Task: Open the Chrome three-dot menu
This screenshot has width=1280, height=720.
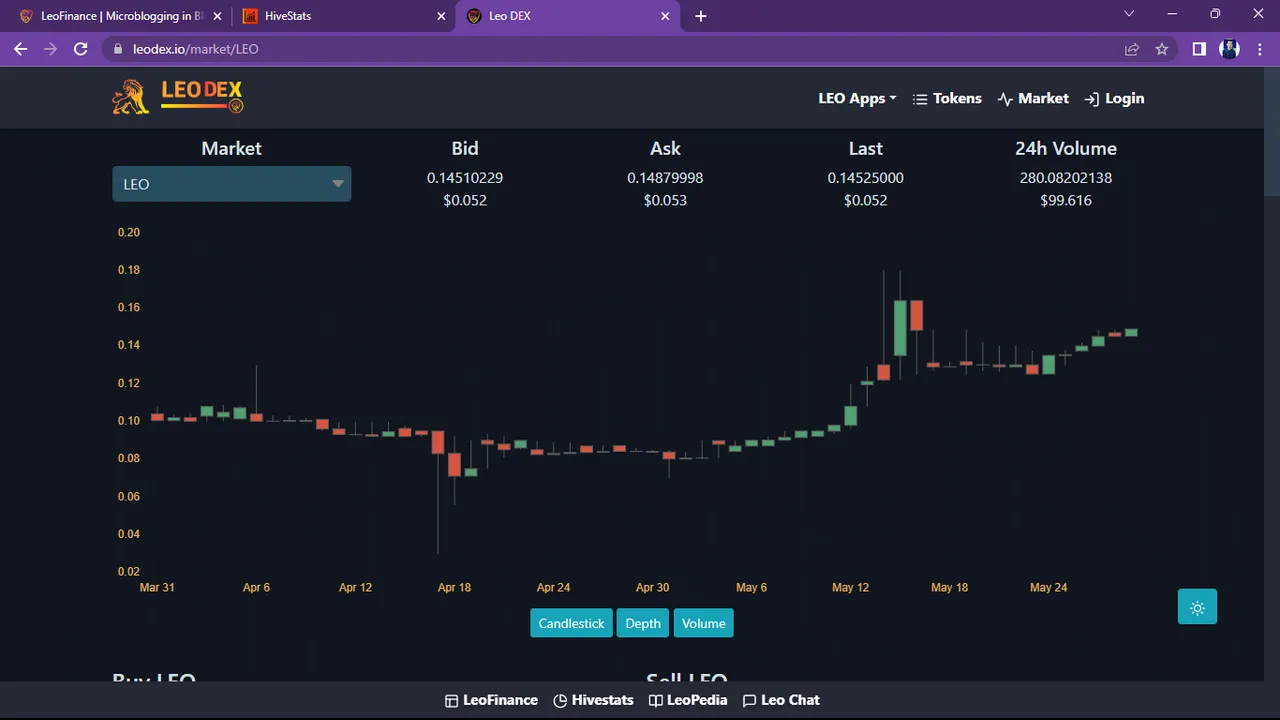Action: coord(1260,49)
